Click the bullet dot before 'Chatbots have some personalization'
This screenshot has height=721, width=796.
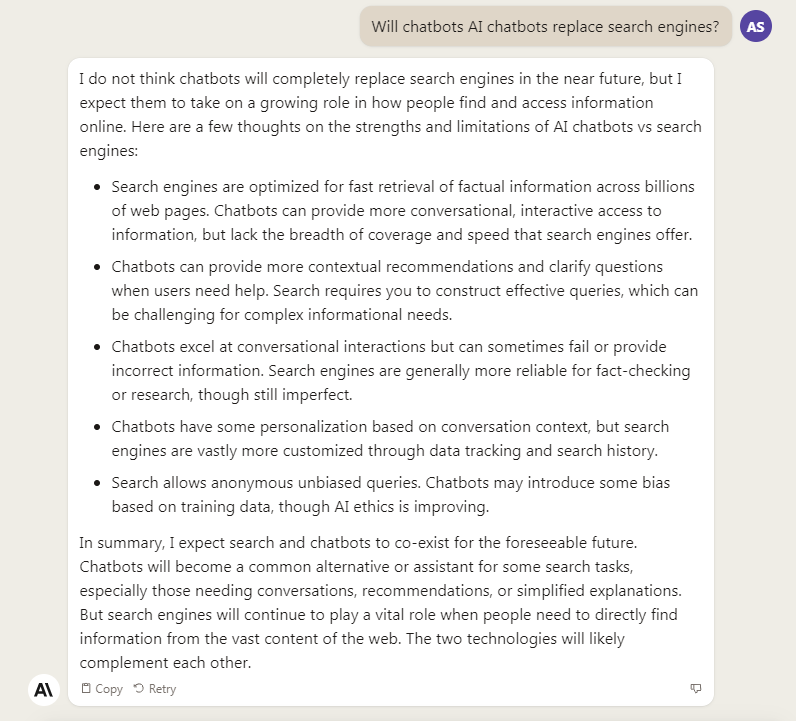point(97,427)
